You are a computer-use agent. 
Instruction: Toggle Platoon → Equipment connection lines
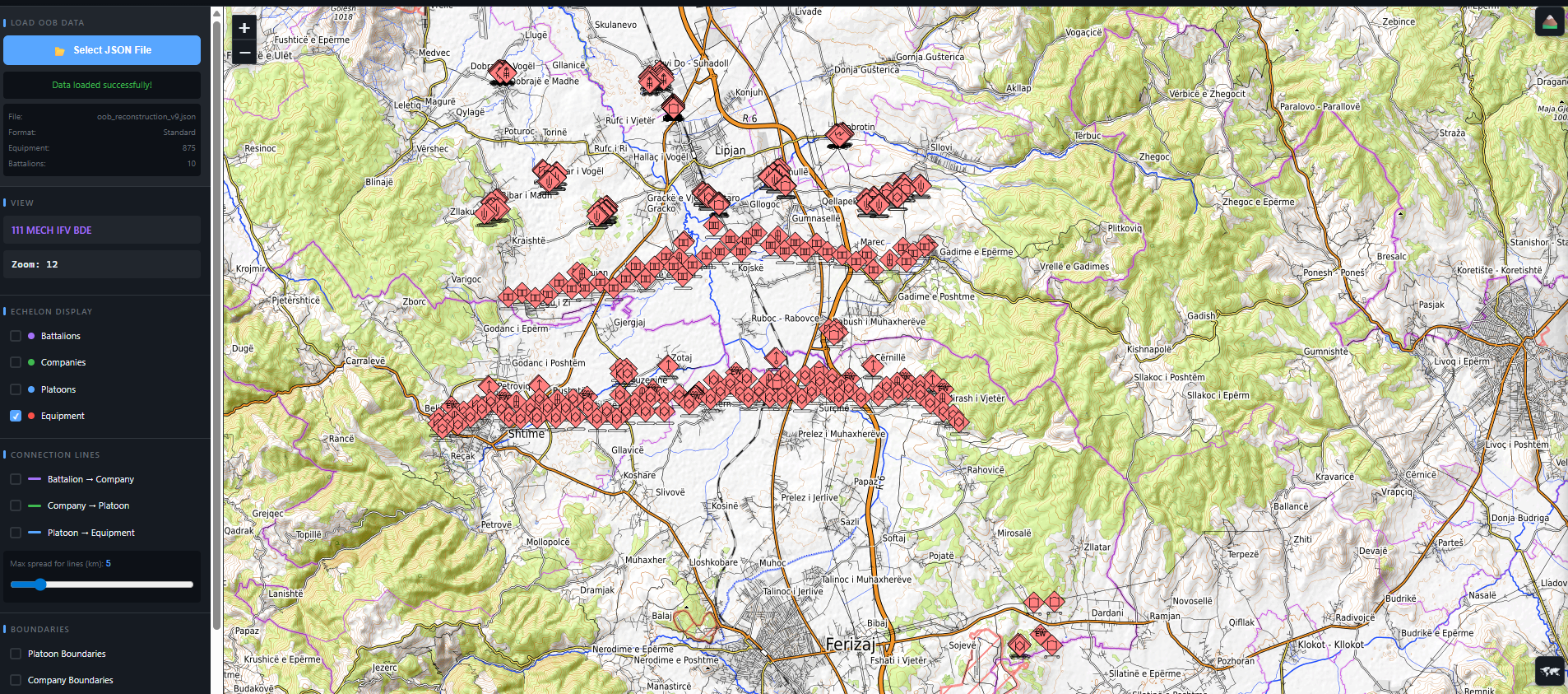[16, 533]
